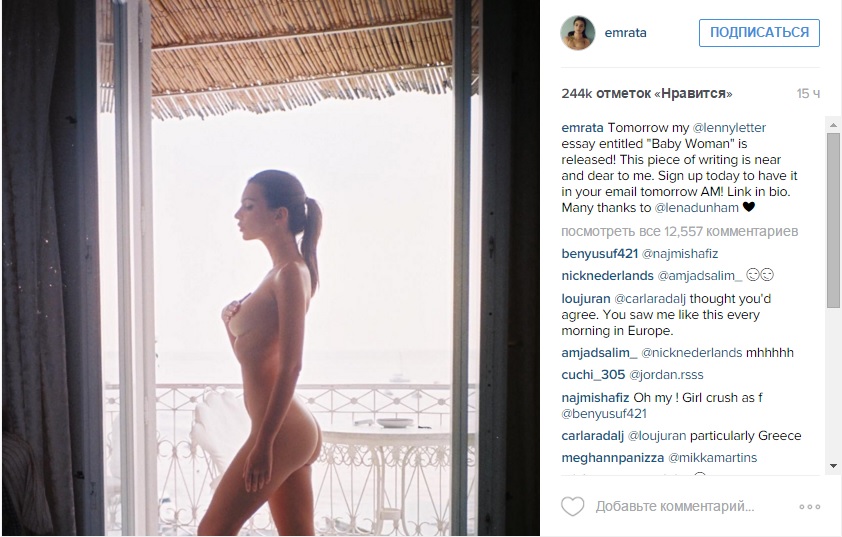Click the scrollbar down arrow
The width and height of the screenshot is (842, 537).
pos(833,466)
